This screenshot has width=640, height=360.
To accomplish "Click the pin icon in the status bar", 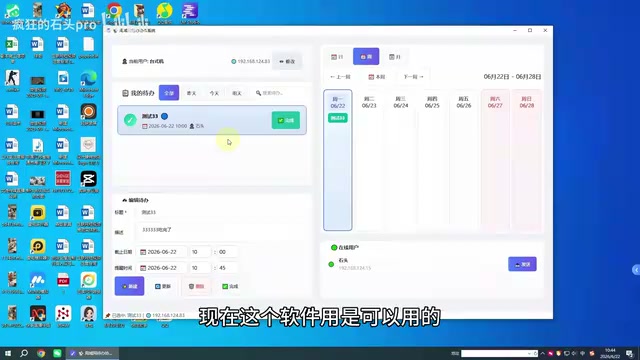I will 108,316.
